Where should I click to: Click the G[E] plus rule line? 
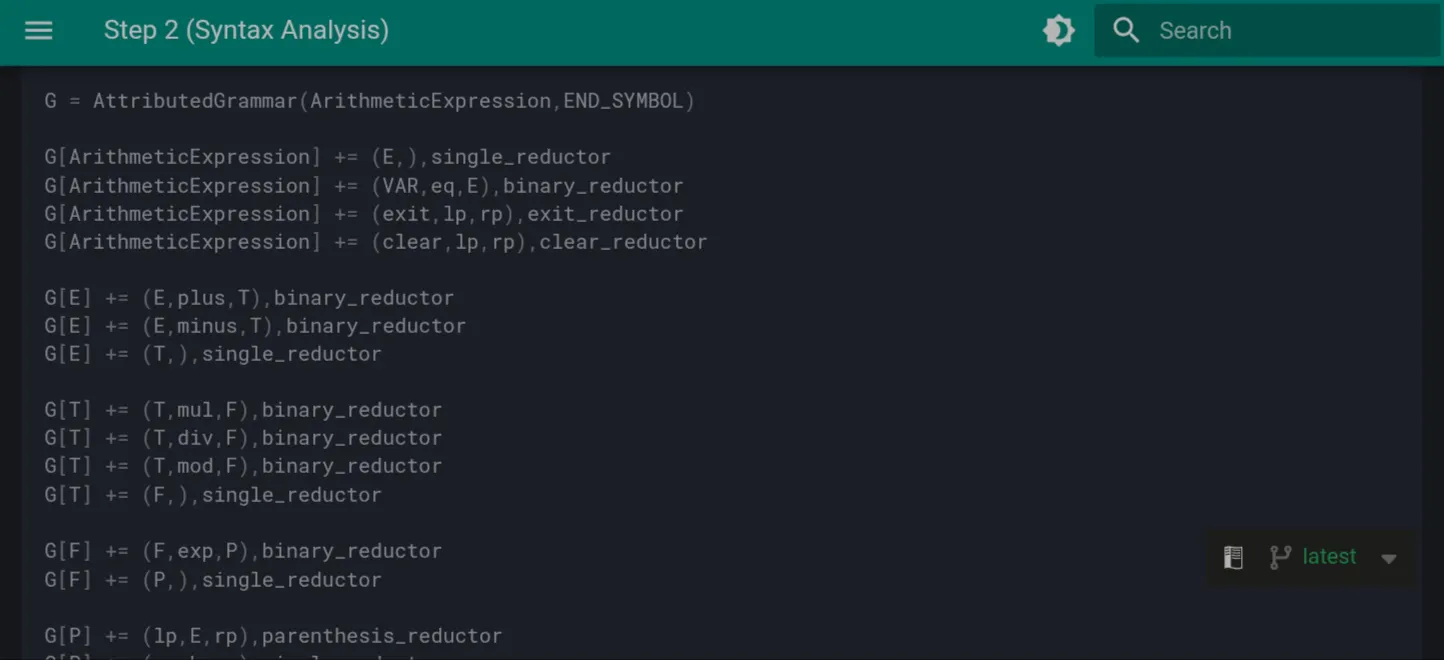249,298
